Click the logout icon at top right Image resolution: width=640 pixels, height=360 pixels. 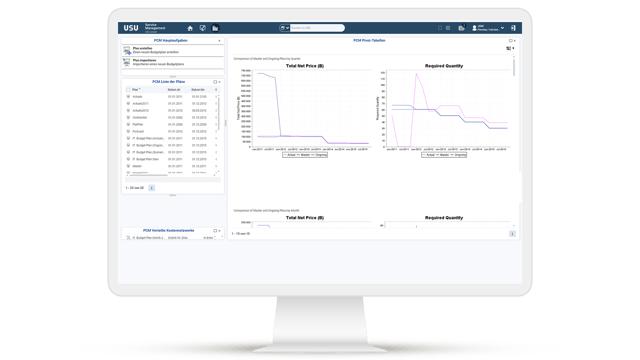coord(513,28)
